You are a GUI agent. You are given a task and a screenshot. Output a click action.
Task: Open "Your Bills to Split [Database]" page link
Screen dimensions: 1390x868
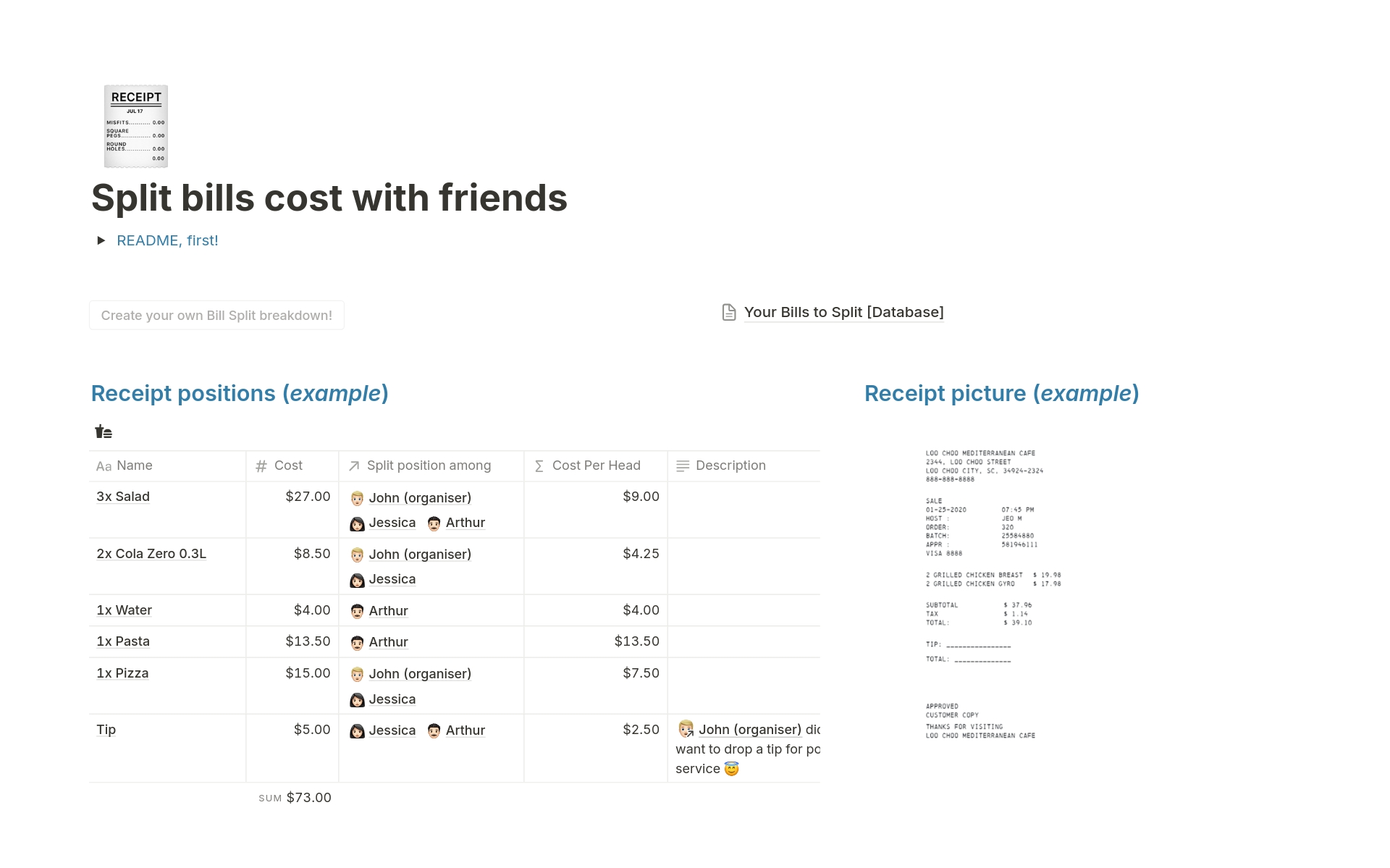pyautogui.click(x=843, y=312)
